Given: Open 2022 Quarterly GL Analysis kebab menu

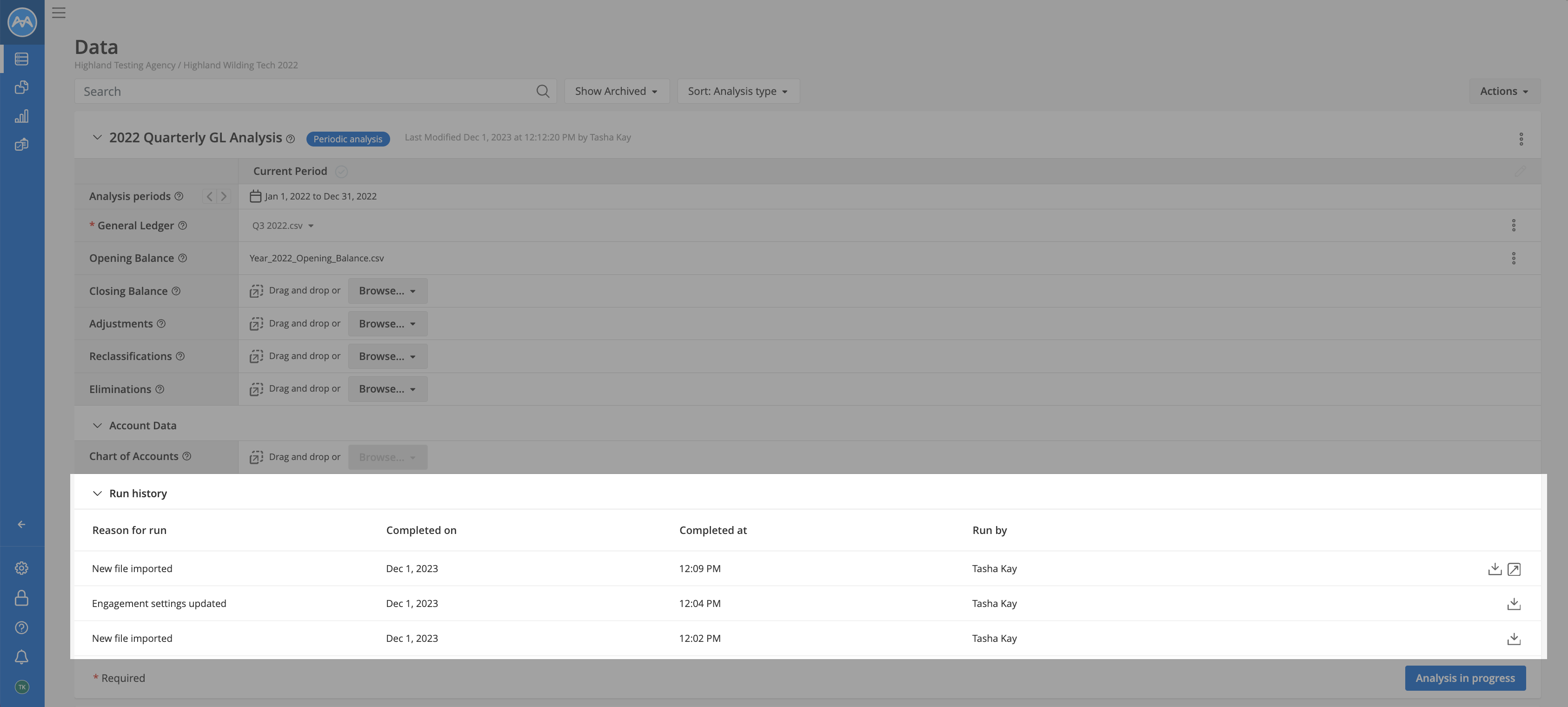Looking at the screenshot, I should [1521, 139].
